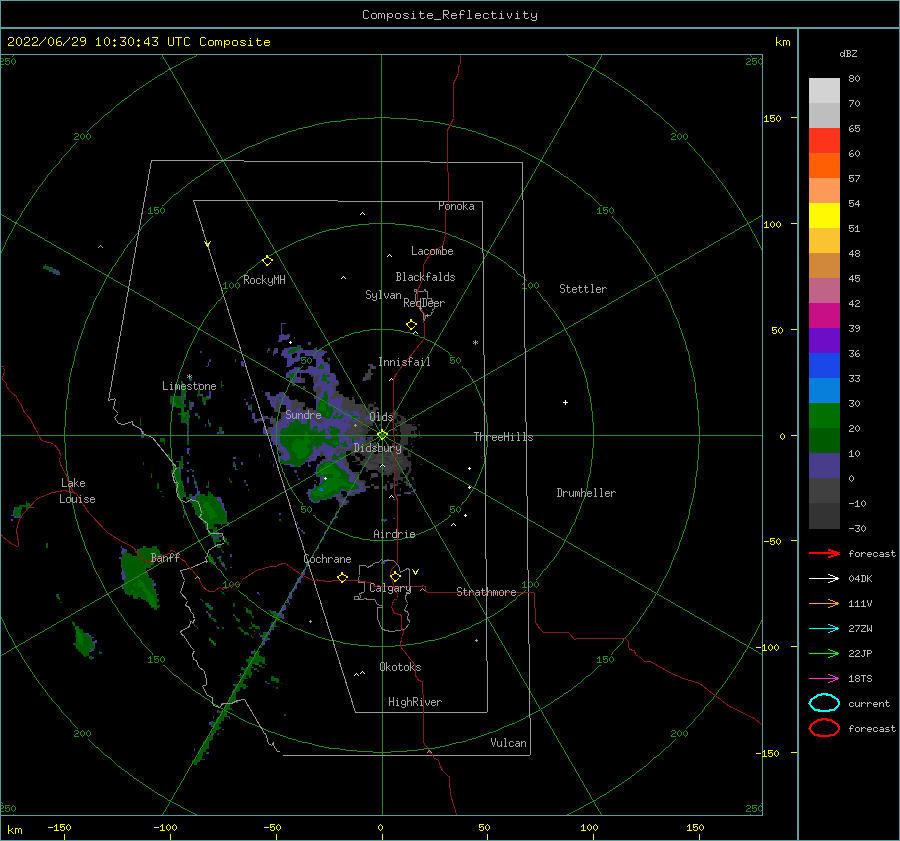Click the Composite_Reflectivity title text

coord(449,15)
